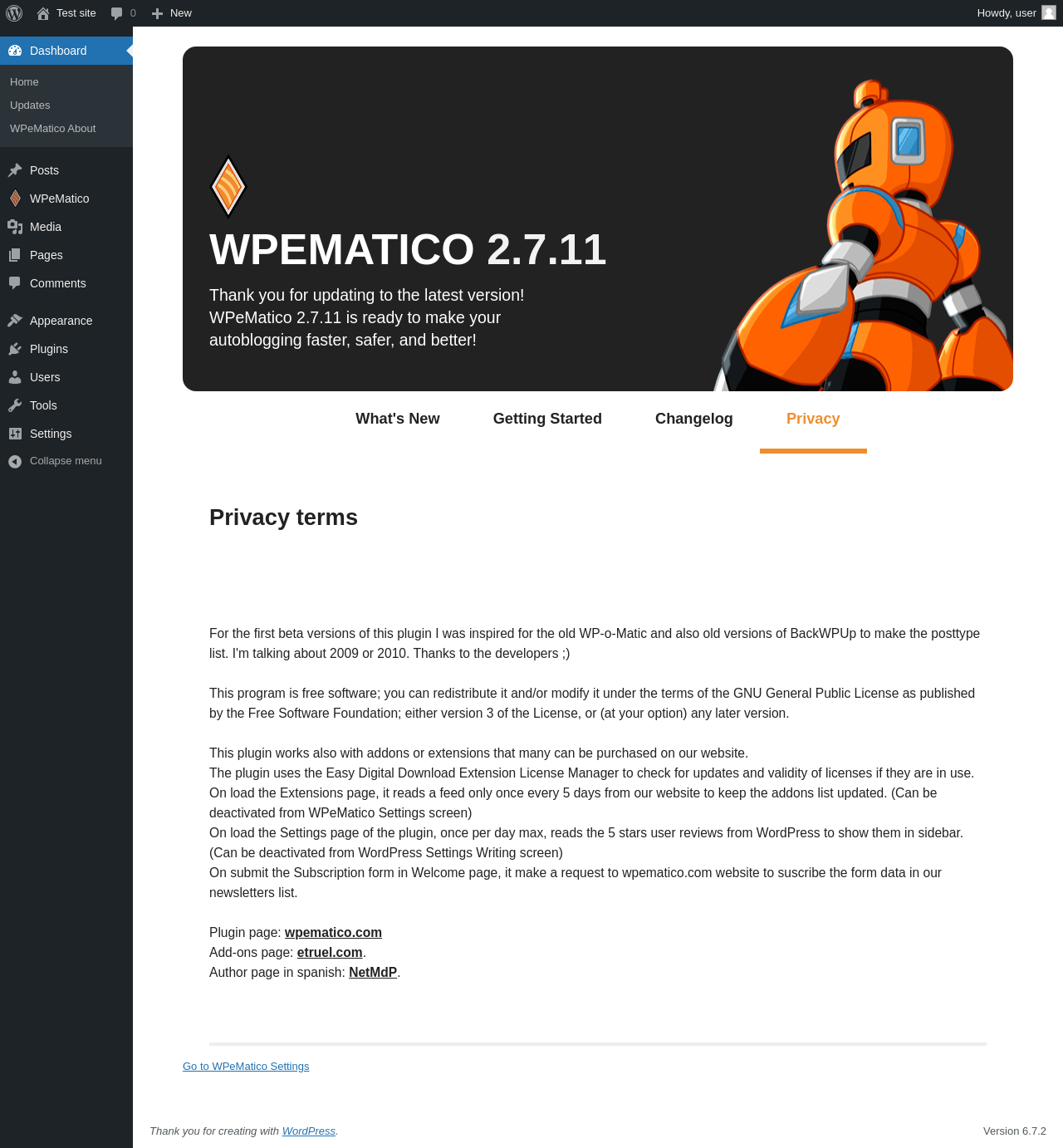Click the comment count 0 in admin bar

point(133,13)
